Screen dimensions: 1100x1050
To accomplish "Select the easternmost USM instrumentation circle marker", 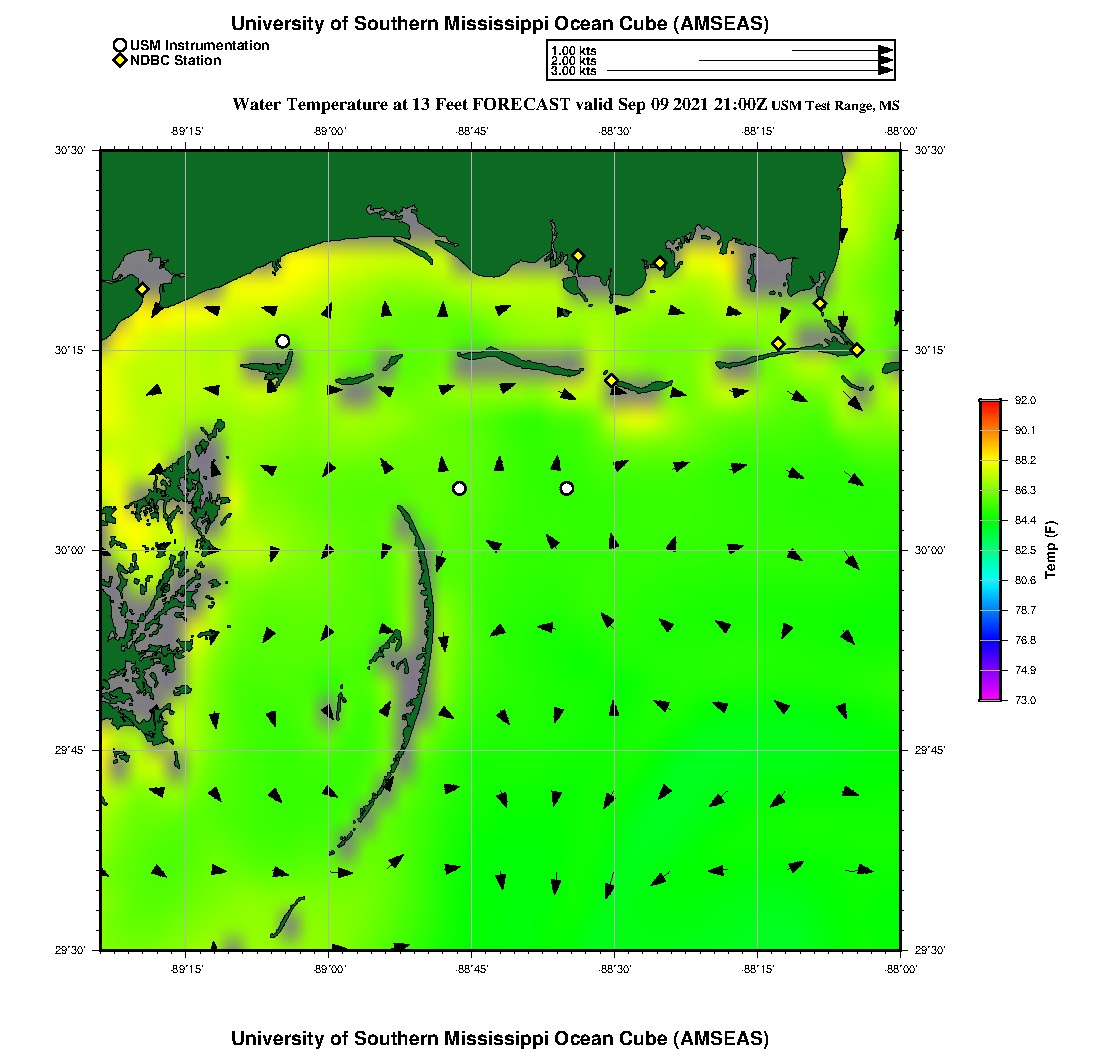I will tap(567, 488).
